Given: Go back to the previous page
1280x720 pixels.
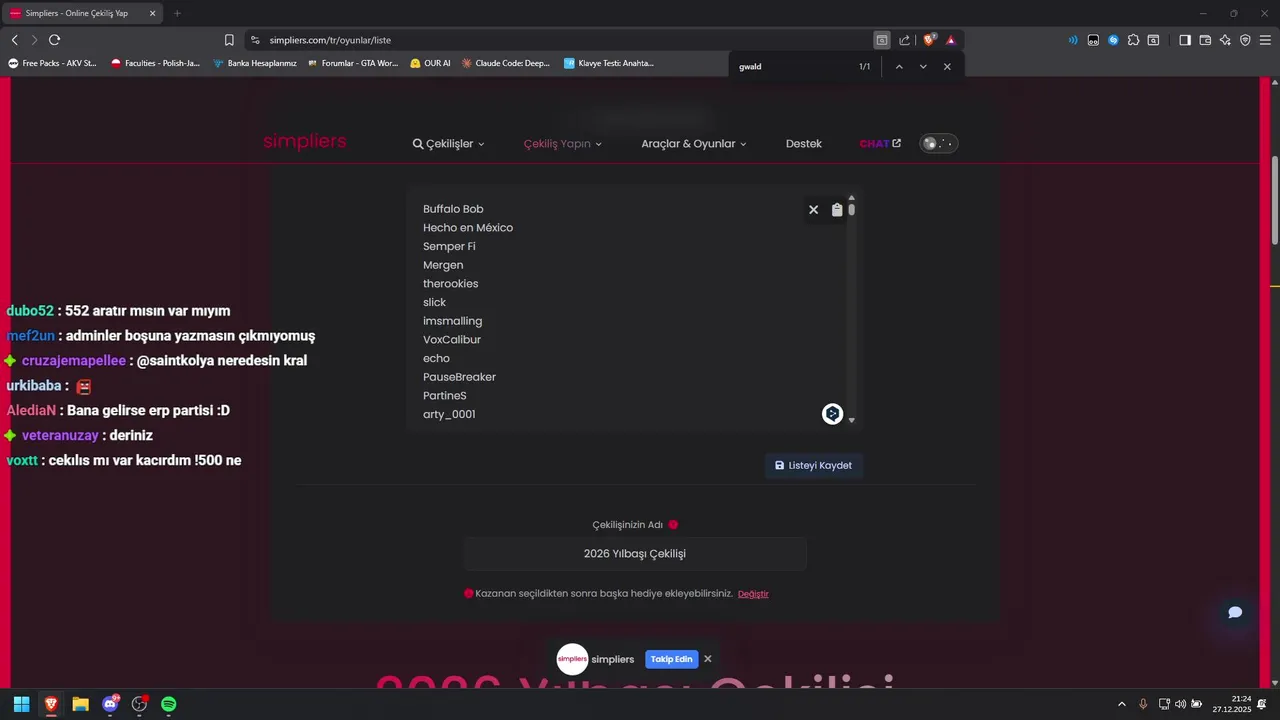Looking at the screenshot, I should 14,40.
